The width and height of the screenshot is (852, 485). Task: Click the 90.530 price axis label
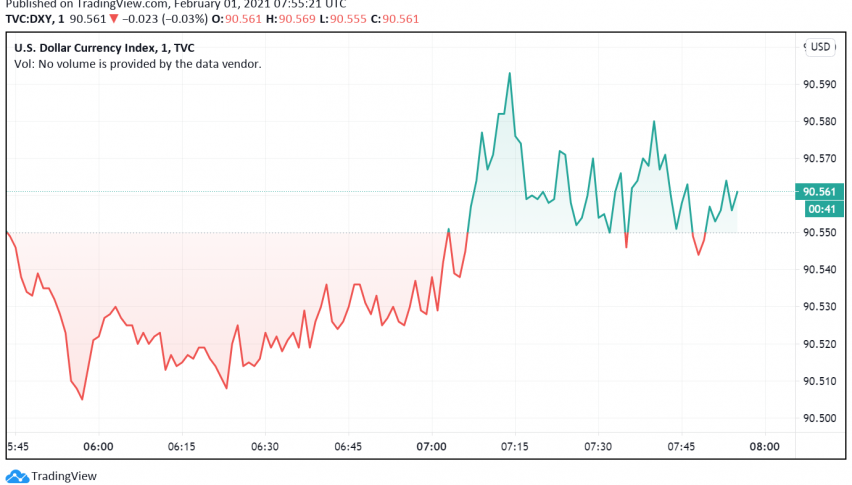click(x=819, y=307)
